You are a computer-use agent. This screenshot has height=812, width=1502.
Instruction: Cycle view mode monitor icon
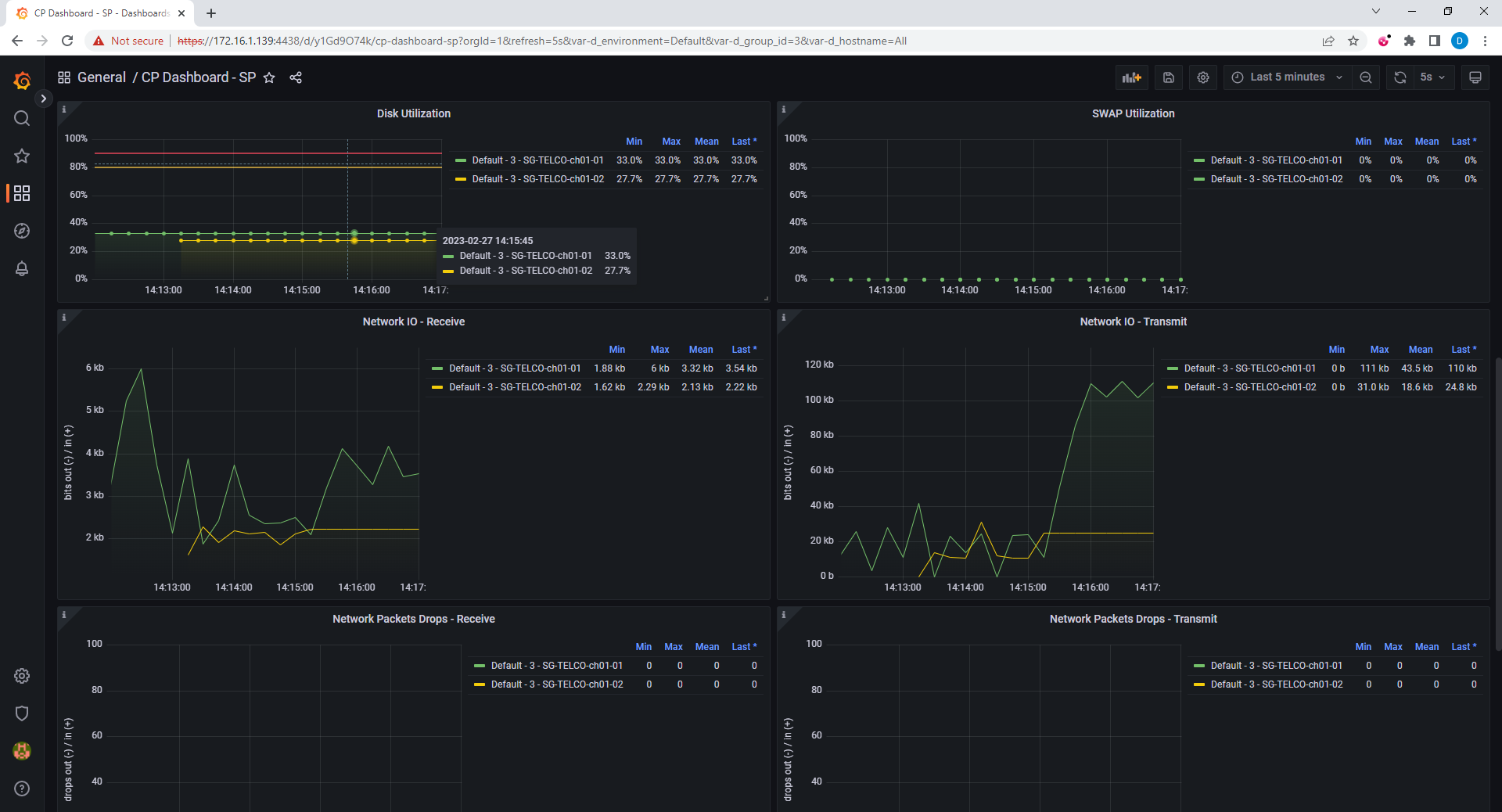(x=1475, y=77)
